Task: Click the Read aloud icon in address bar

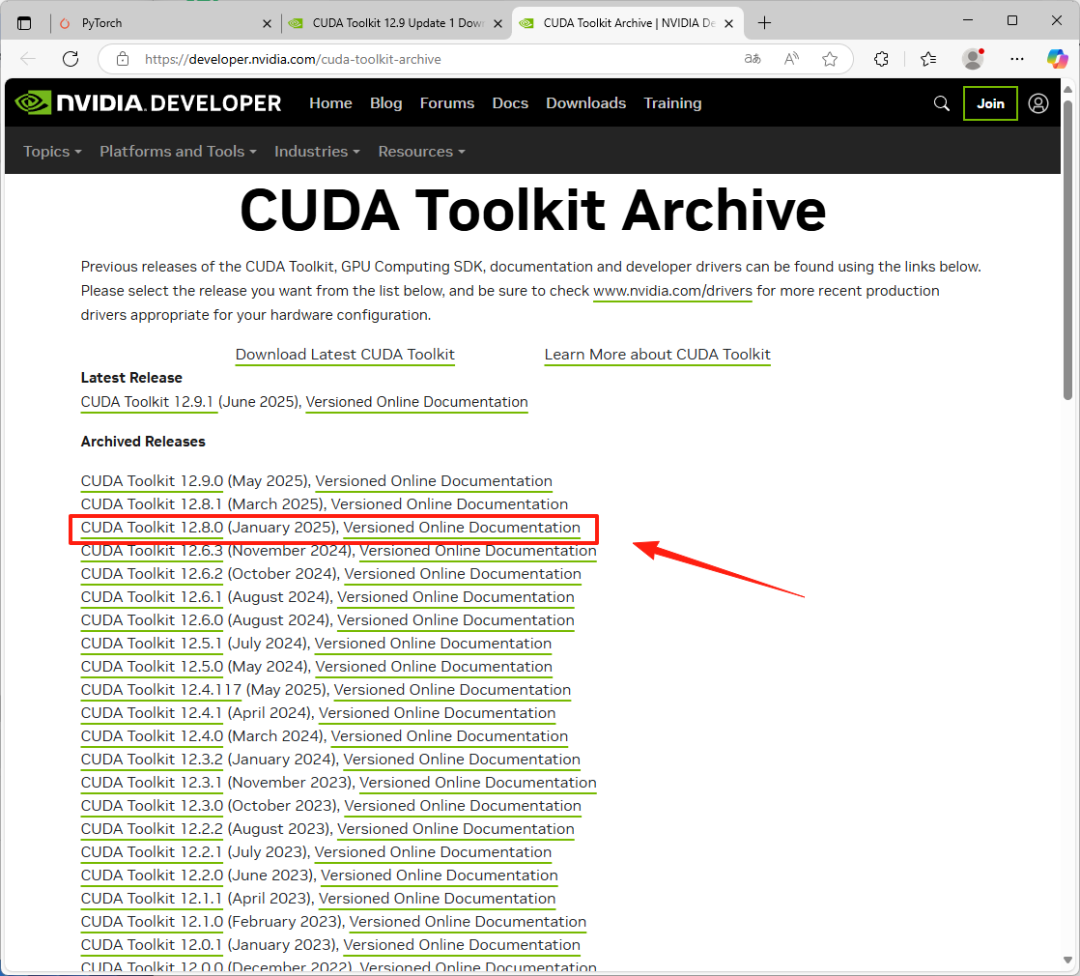Action: 791,59
